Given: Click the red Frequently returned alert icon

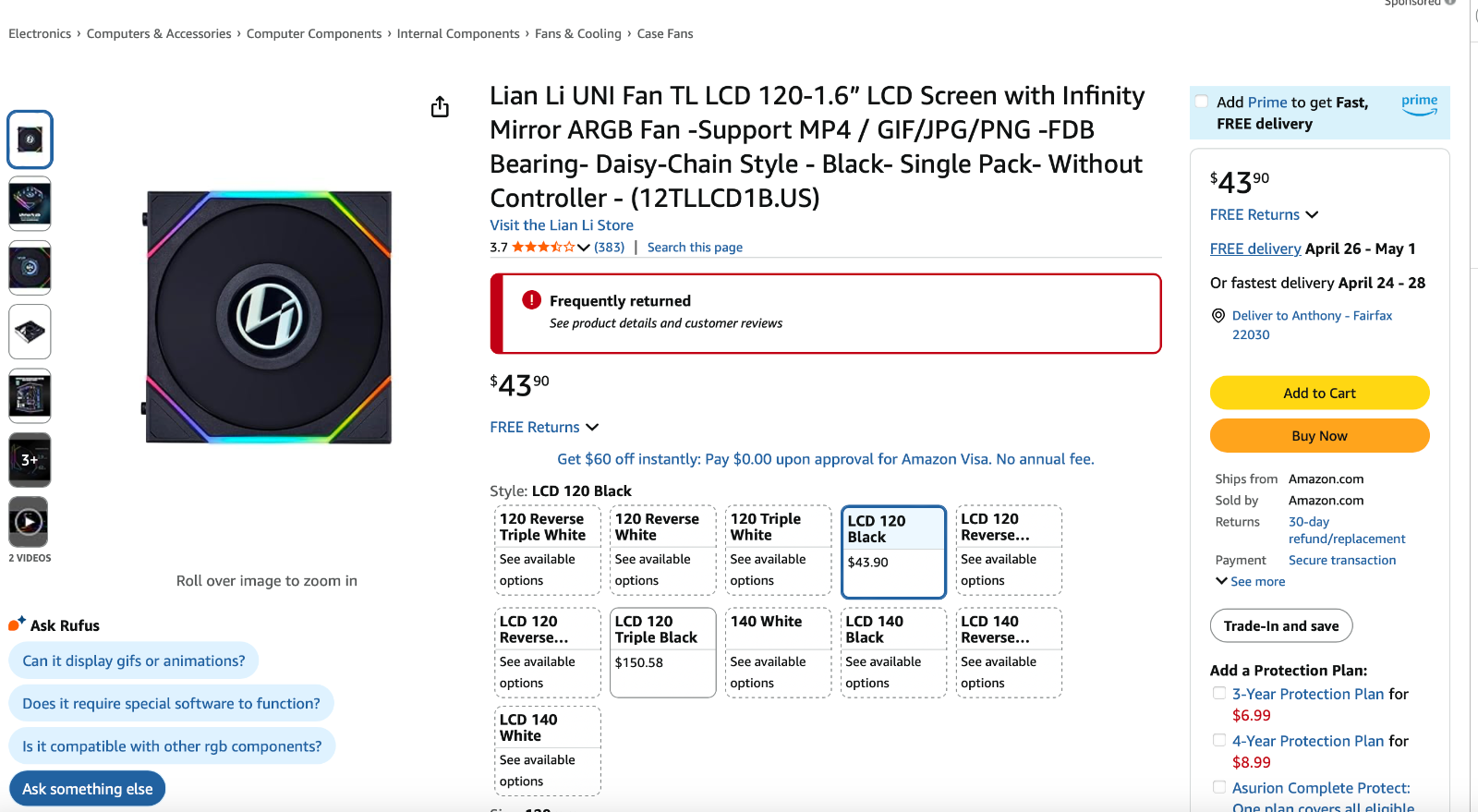Looking at the screenshot, I should [x=531, y=300].
